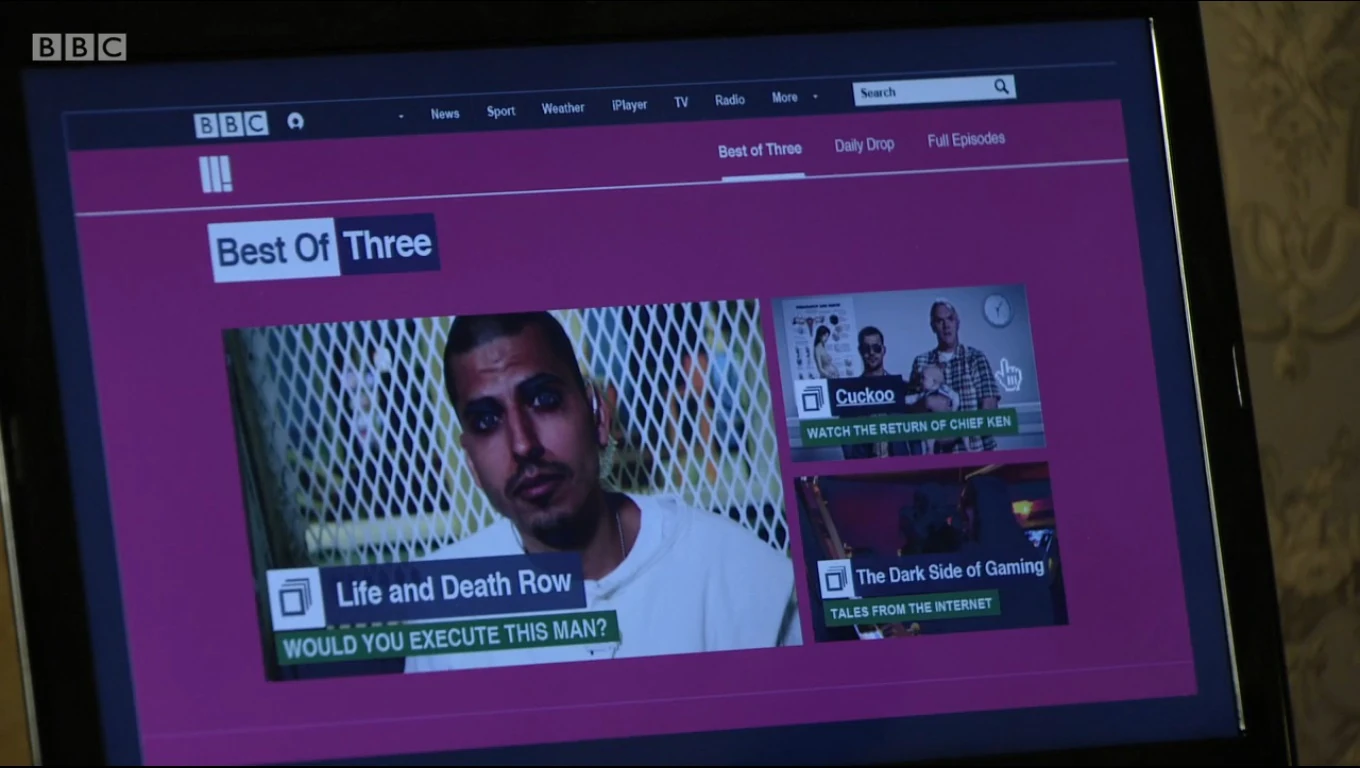Click the "WOULD YOU EXECUTE THIS MAN?" caption
The height and width of the screenshot is (768, 1360).
pyautogui.click(x=445, y=637)
